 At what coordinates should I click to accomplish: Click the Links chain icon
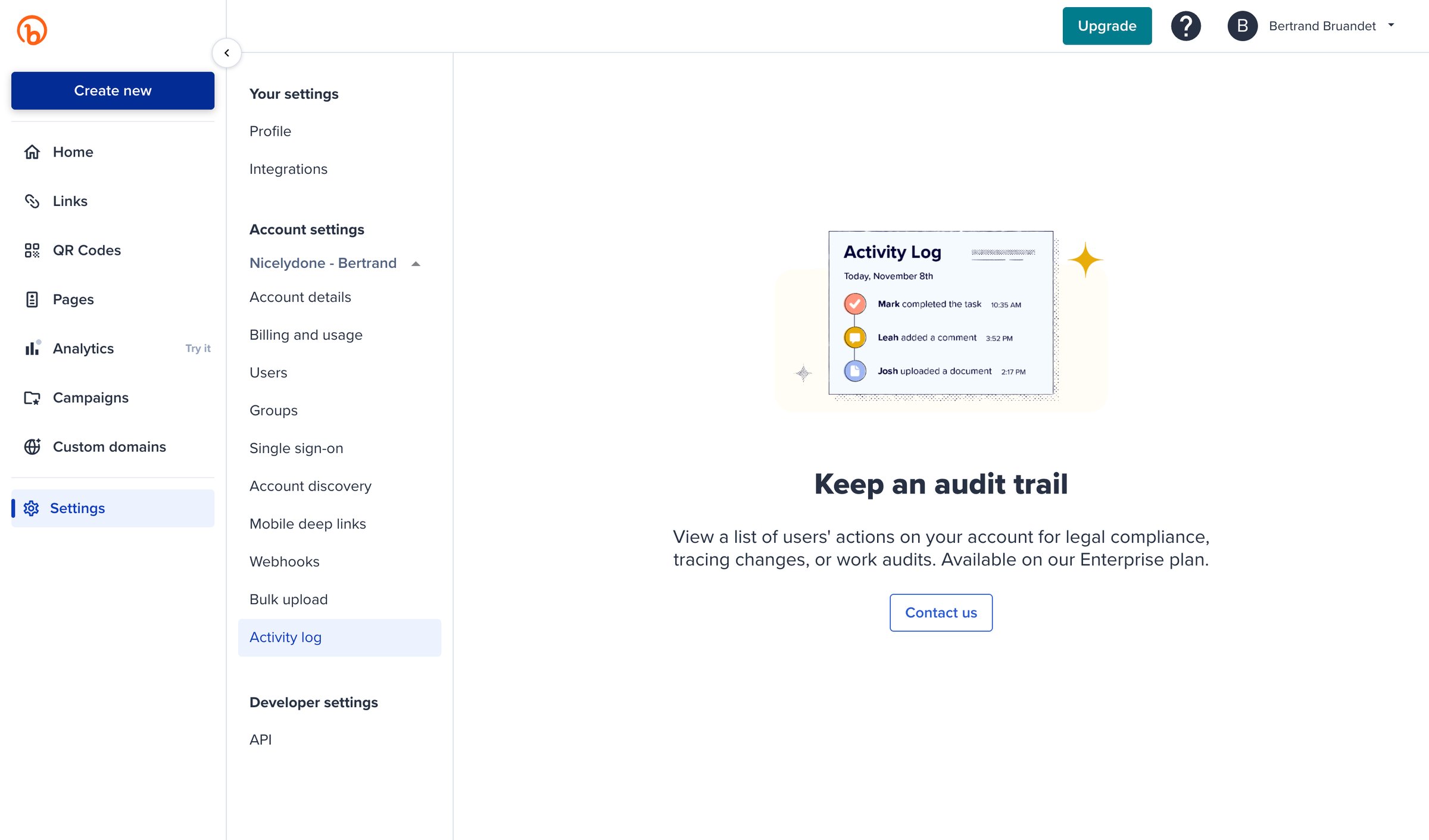32,201
